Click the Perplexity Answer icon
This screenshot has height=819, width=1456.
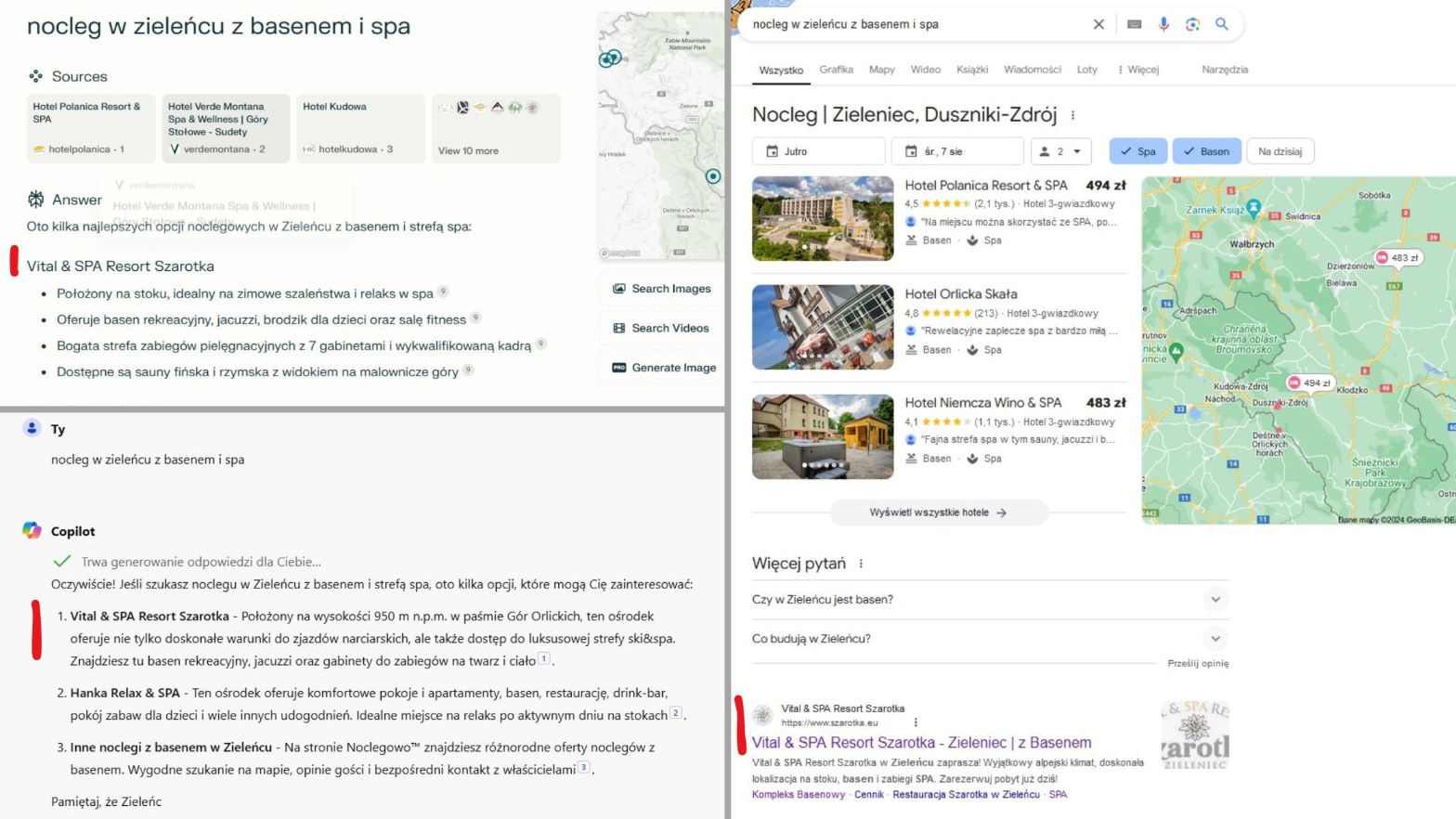[x=36, y=199]
